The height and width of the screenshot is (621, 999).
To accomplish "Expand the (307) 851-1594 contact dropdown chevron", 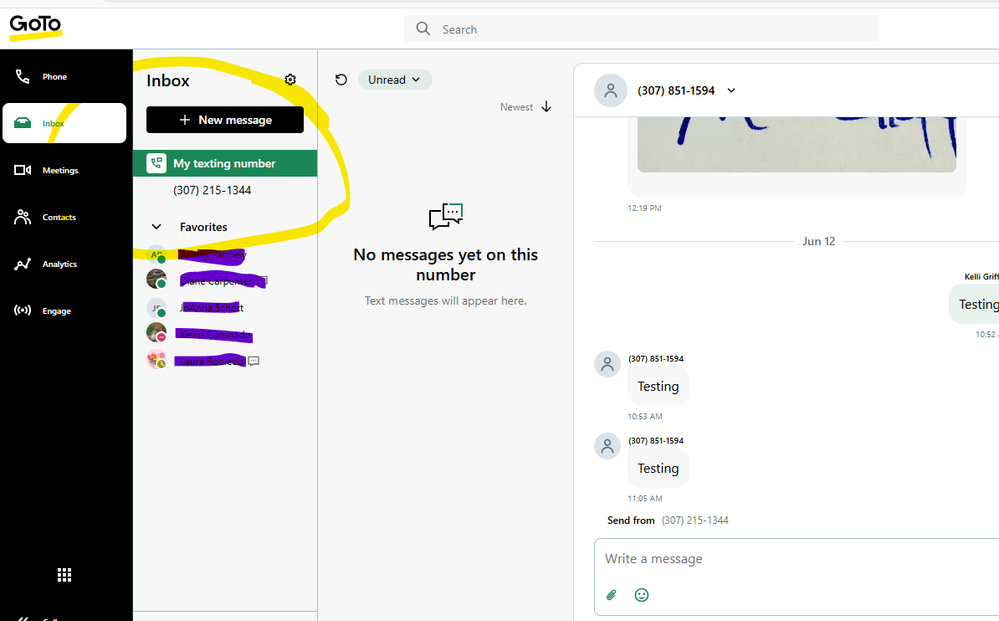I will pyautogui.click(x=731, y=90).
